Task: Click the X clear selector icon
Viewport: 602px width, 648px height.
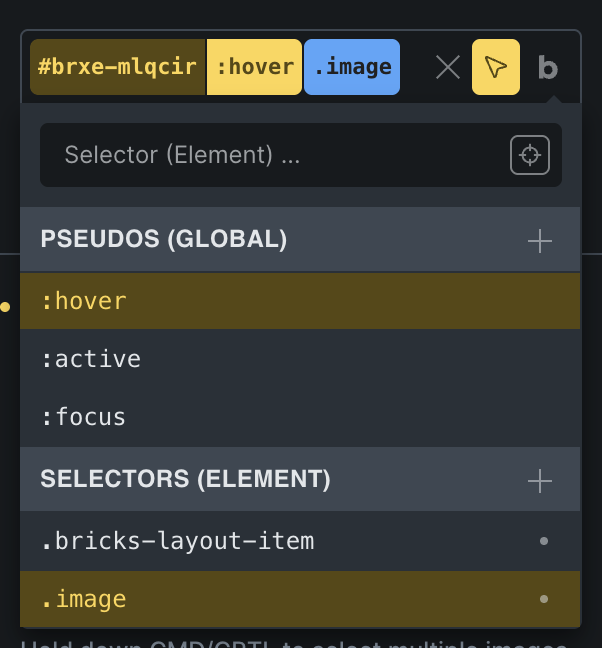Action: coord(448,67)
